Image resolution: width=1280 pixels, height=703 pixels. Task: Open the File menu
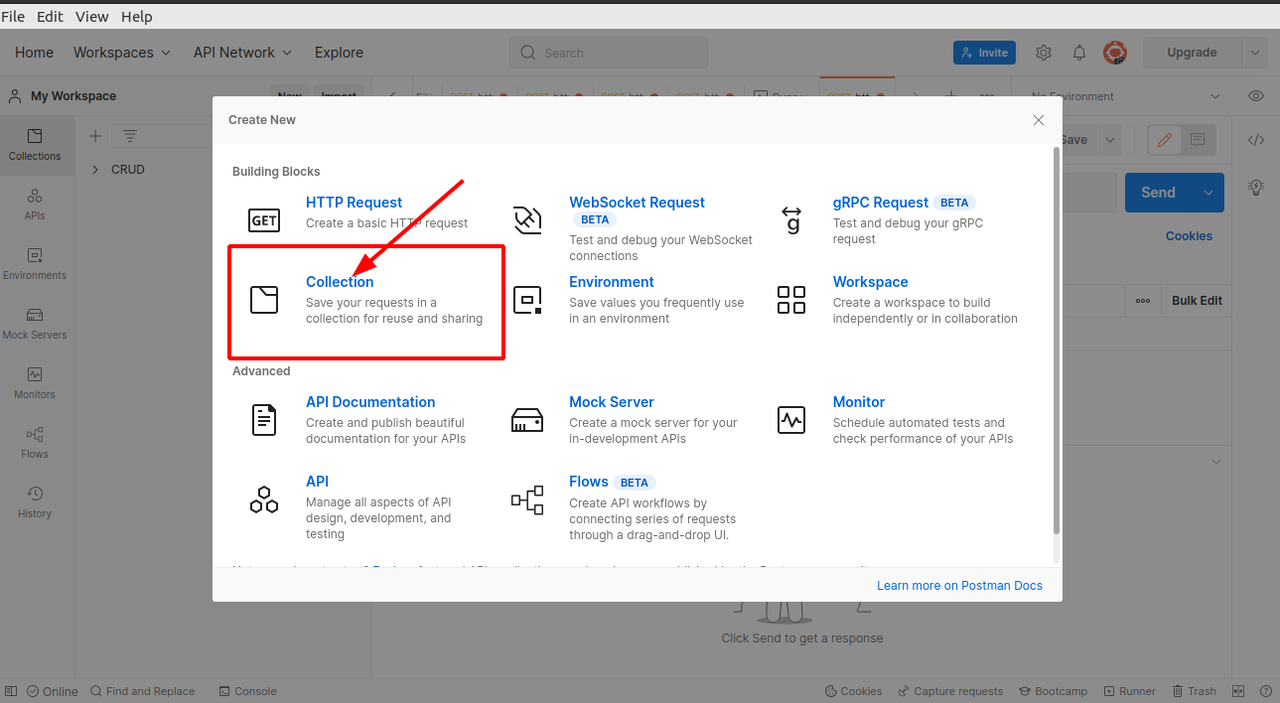[x=13, y=16]
